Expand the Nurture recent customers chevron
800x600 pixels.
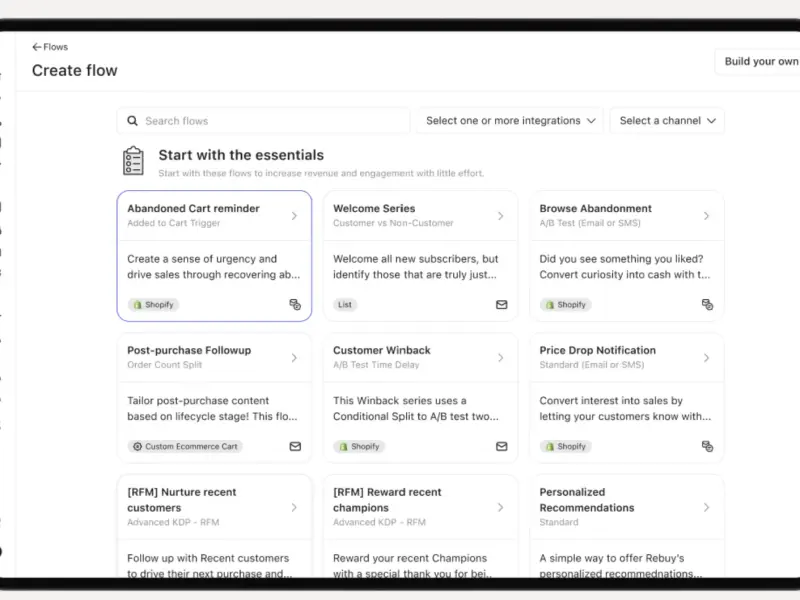click(x=294, y=507)
